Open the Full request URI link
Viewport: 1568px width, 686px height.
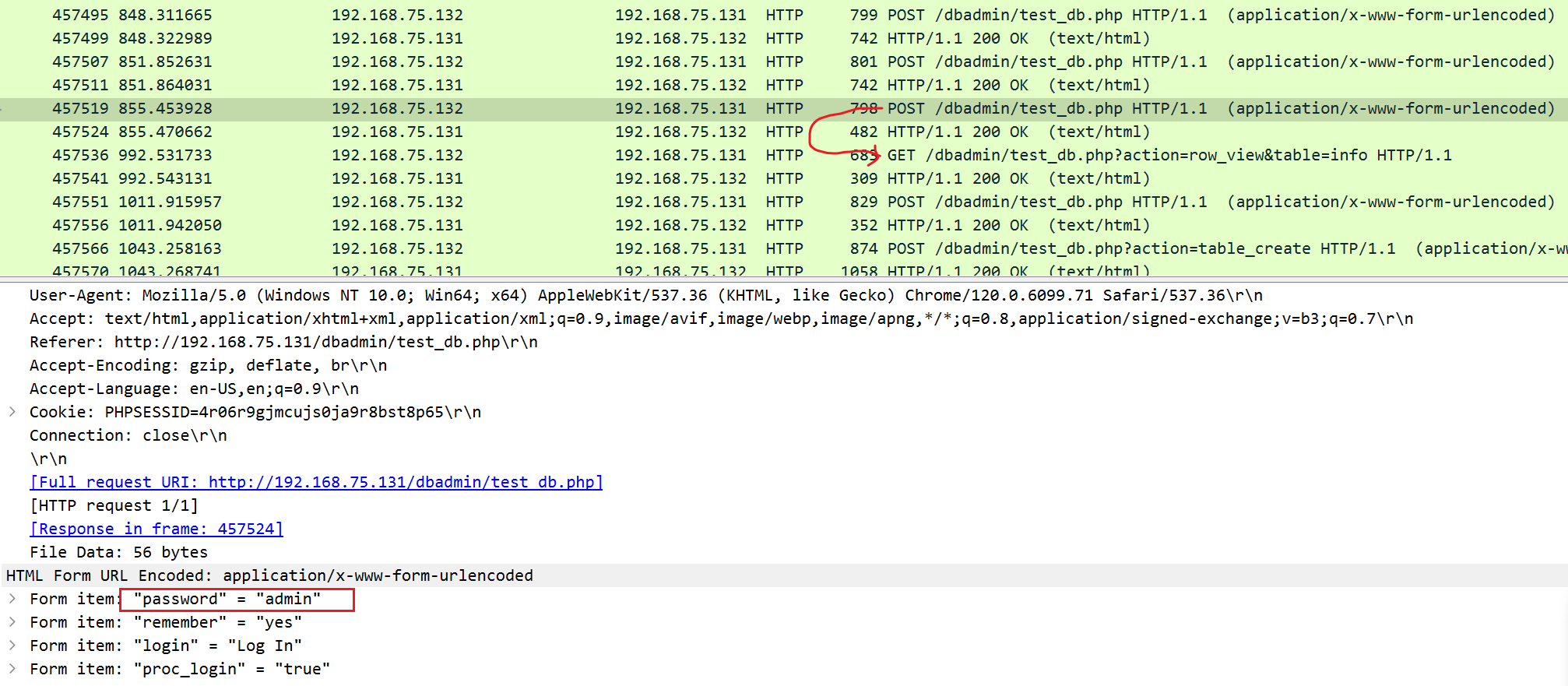(316, 482)
